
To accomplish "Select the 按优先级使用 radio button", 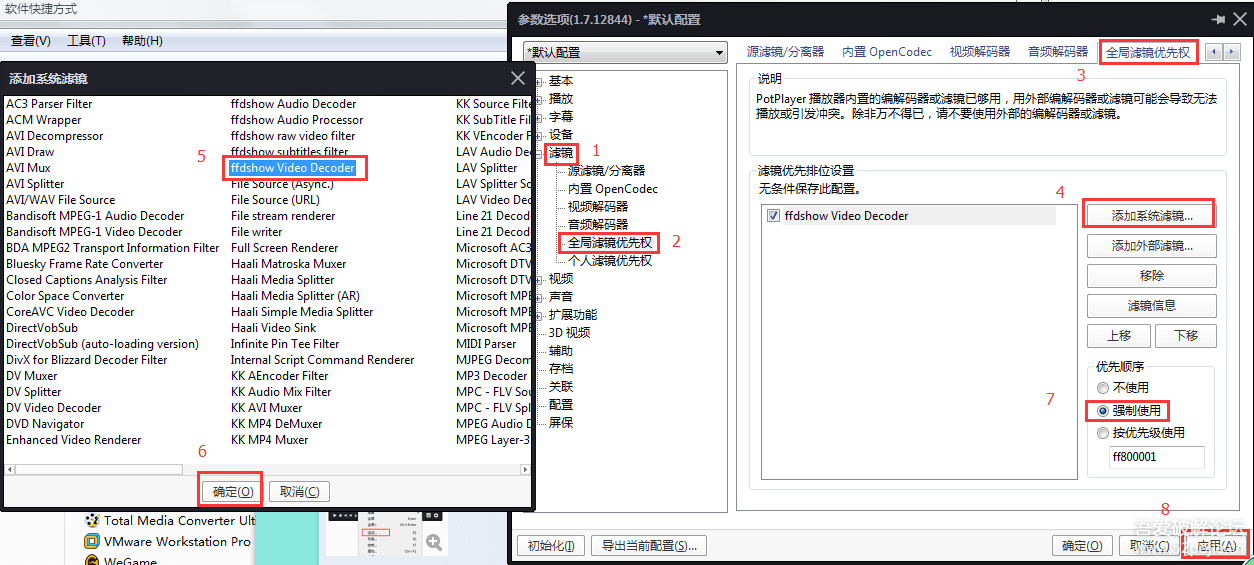I will coord(1103,433).
